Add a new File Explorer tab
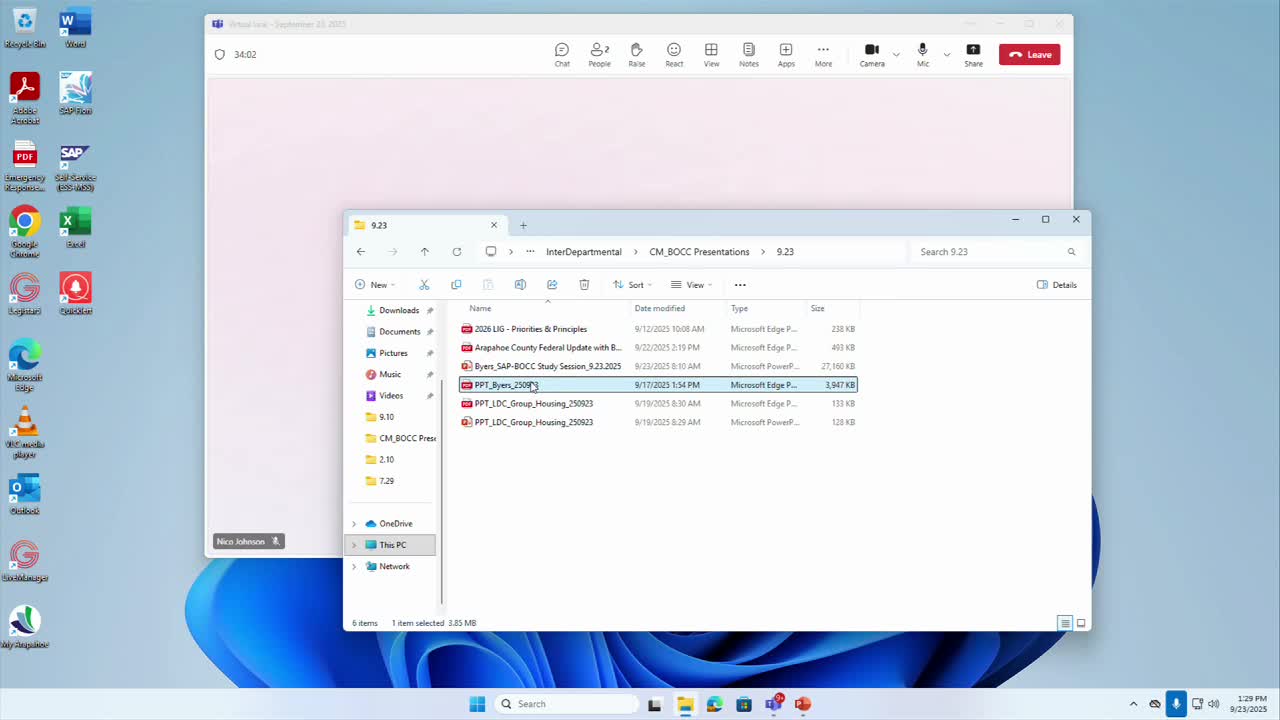1280x720 pixels. [523, 225]
